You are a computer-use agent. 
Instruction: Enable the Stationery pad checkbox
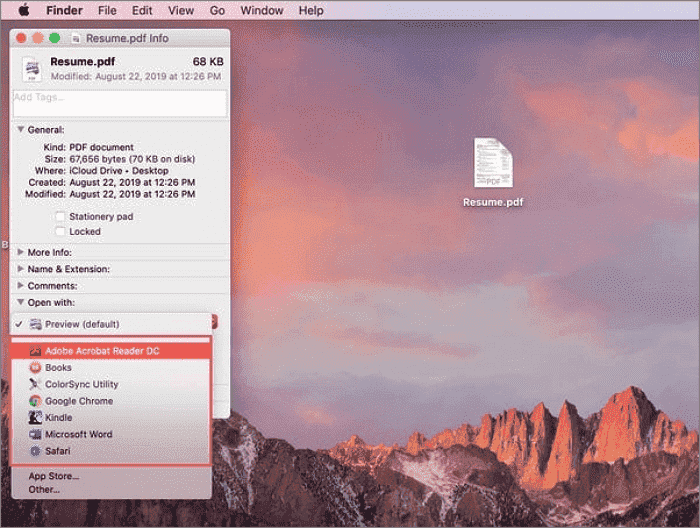click(60, 216)
